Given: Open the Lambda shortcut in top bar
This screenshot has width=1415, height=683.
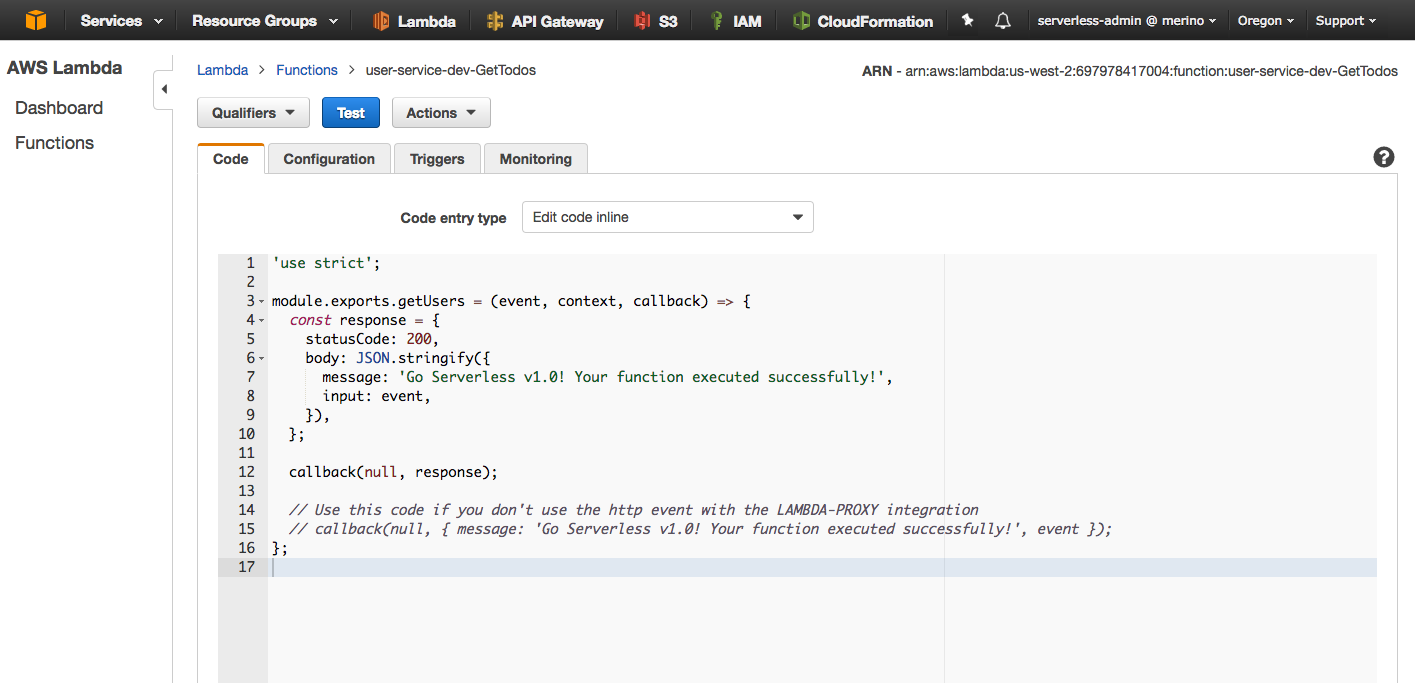Looking at the screenshot, I should click(x=414, y=21).
